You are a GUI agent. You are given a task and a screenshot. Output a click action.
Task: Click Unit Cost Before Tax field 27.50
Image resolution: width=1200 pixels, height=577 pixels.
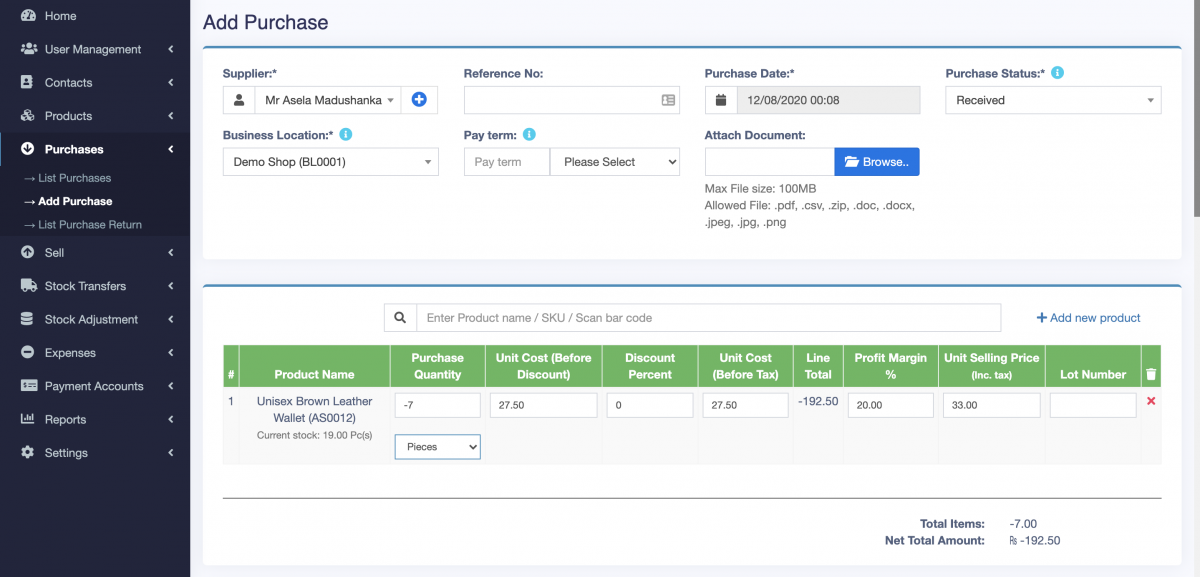tap(746, 405)
